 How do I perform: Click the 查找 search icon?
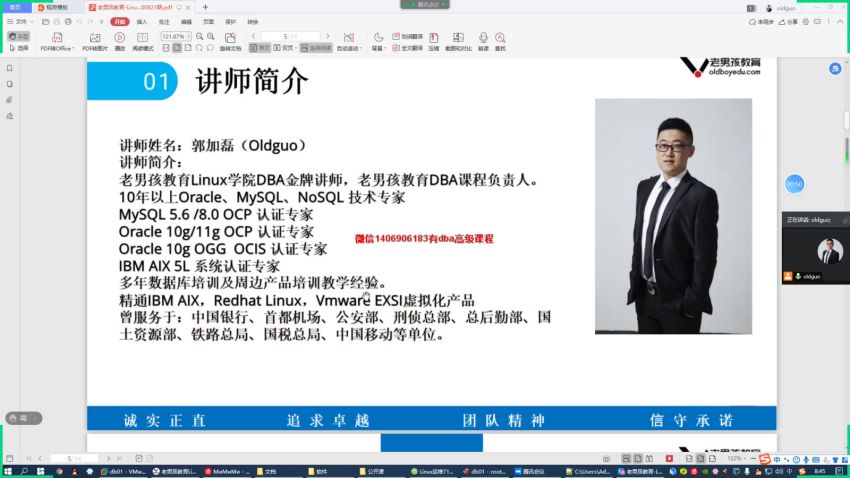click(500, 37)
